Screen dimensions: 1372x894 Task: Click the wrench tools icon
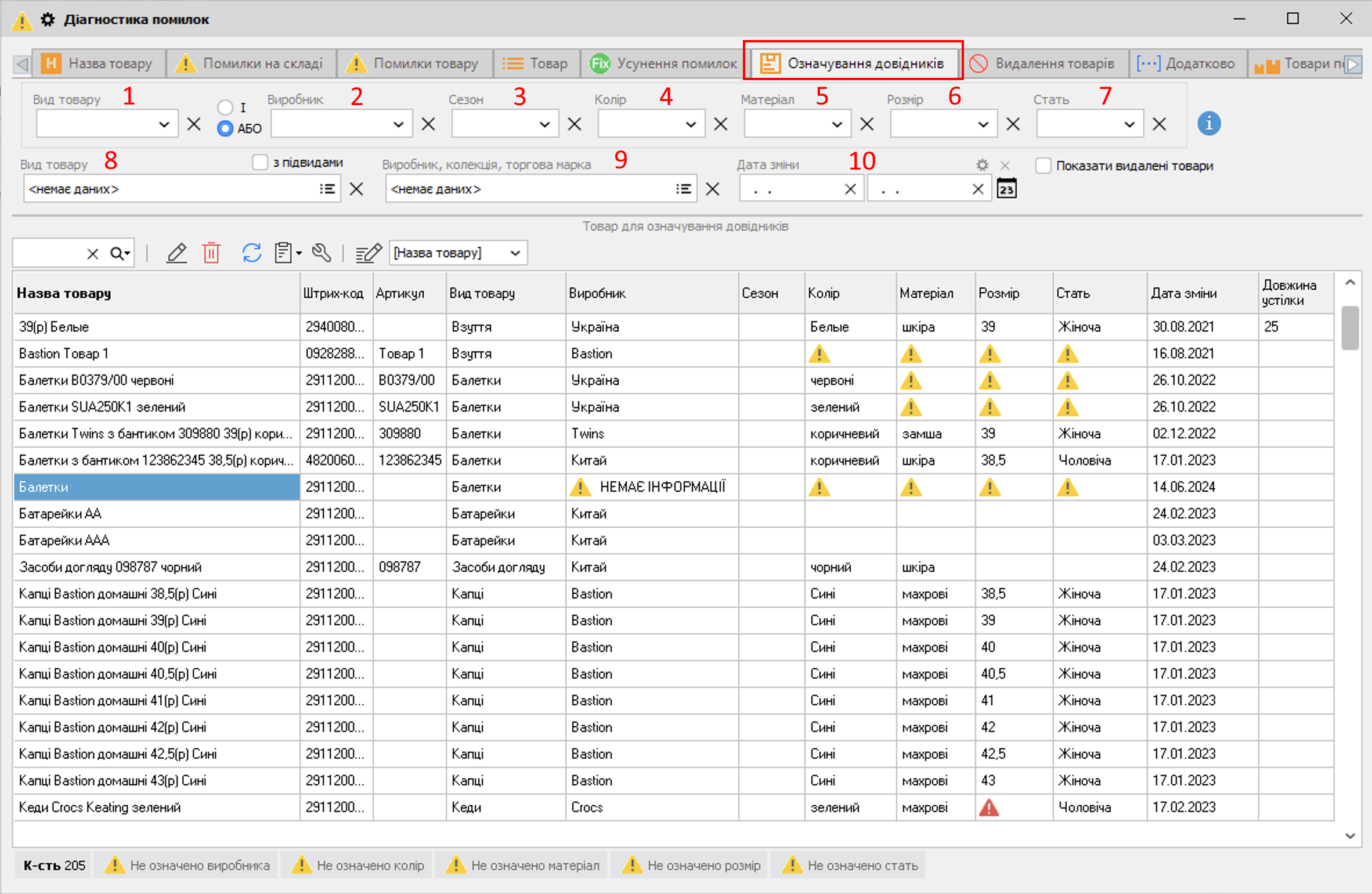pos(322,253)
